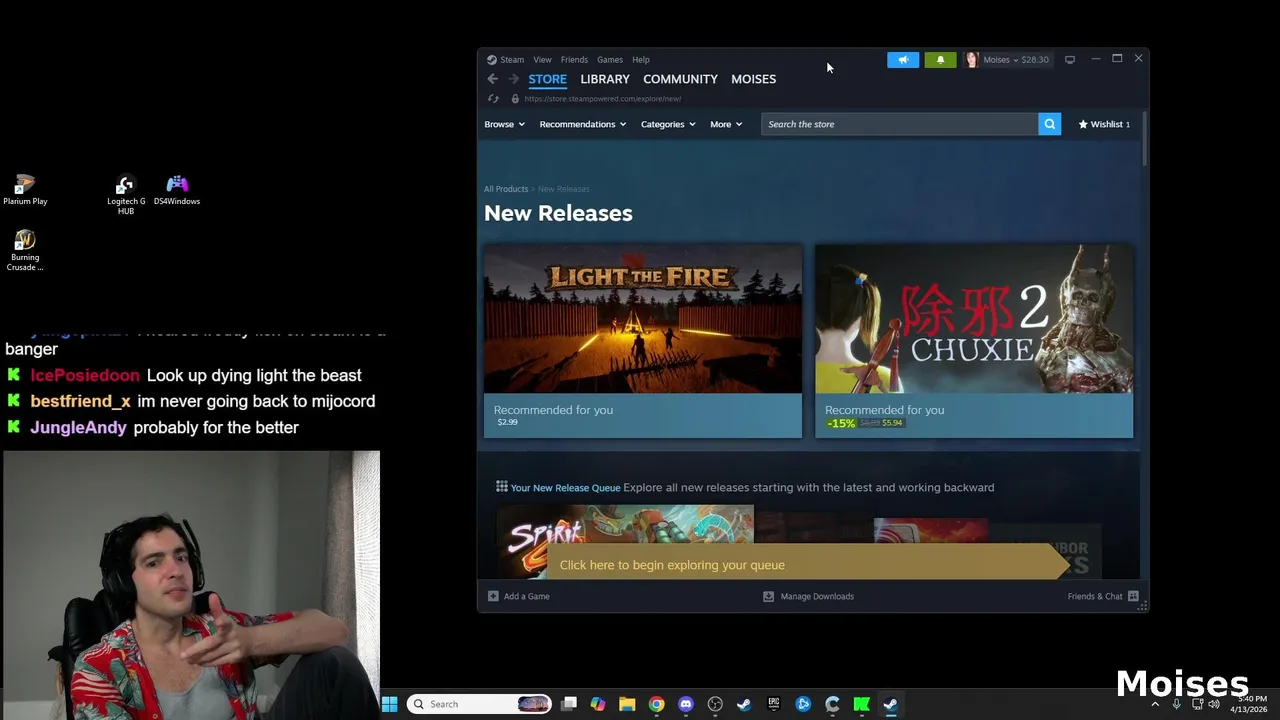1280x720 pixels.
Task: Click Your New Release Queue link
Action: (x=565, y=488)
